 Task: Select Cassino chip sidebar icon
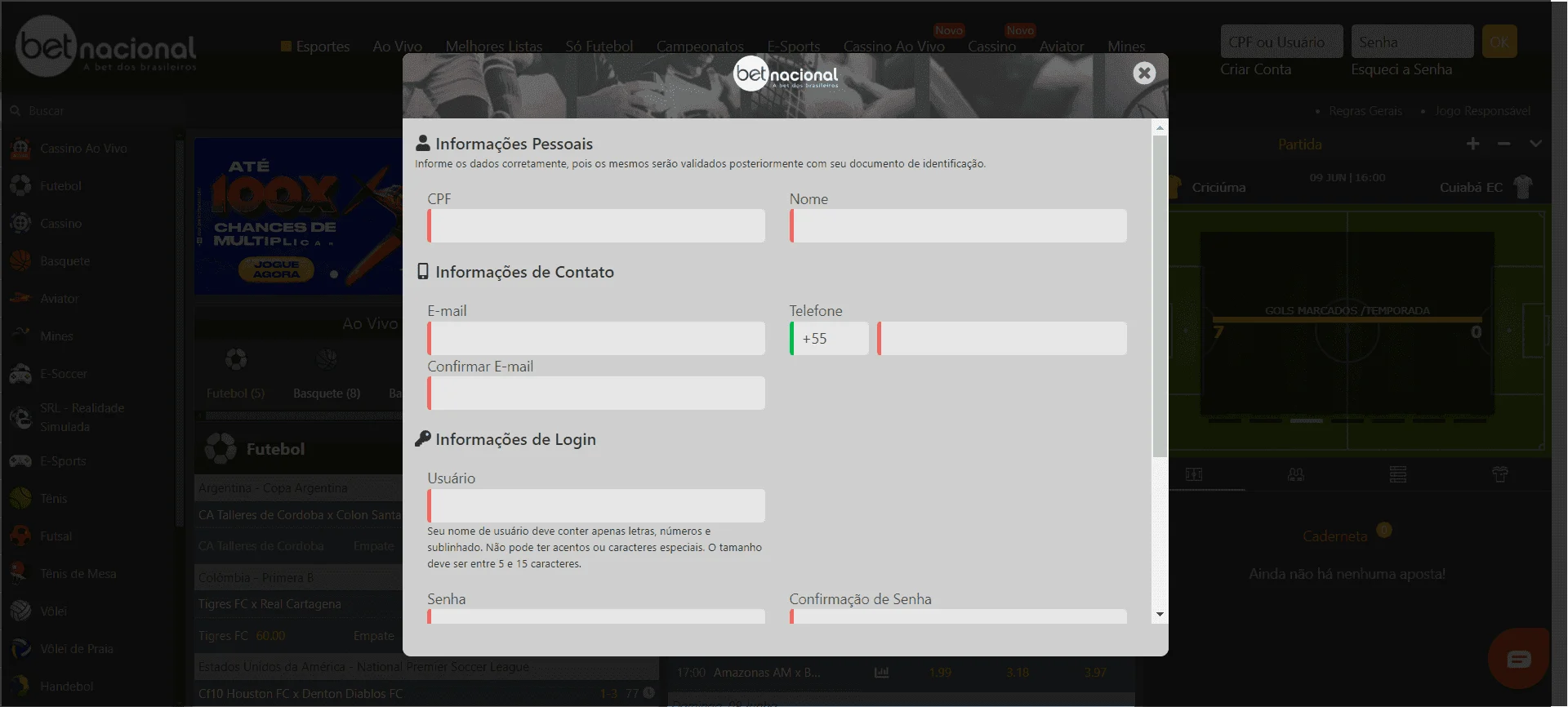20,224
